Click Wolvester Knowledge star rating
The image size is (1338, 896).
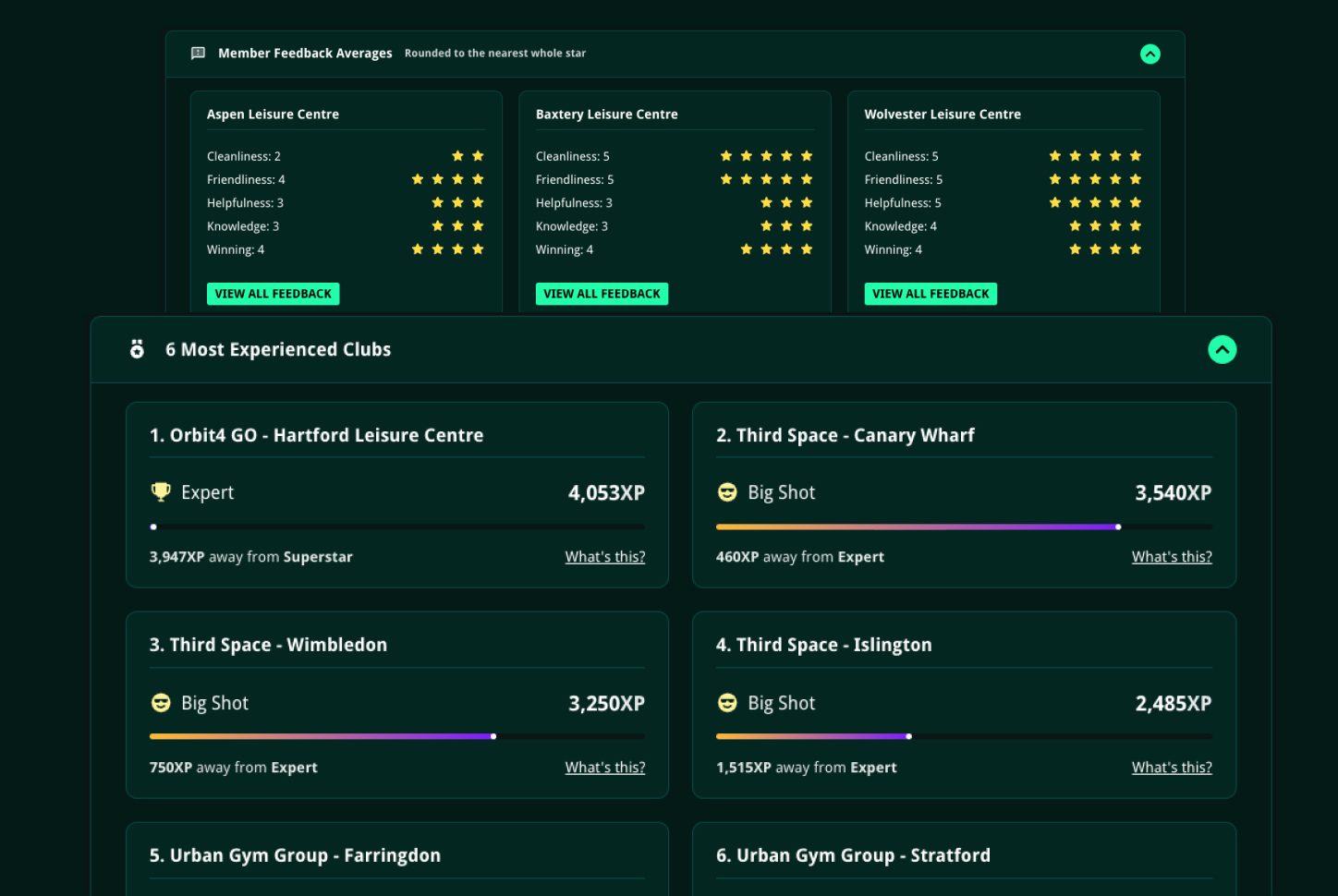click(x=1105, y=225)
